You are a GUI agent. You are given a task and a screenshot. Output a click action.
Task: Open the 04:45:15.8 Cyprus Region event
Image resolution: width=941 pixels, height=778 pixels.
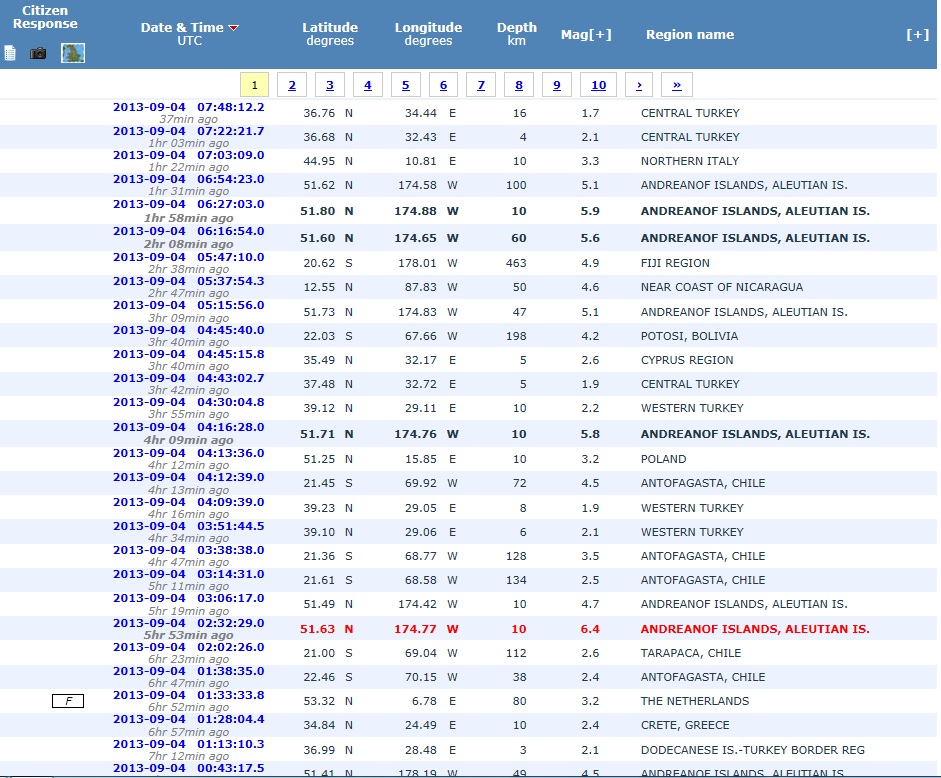pos(188,354)
